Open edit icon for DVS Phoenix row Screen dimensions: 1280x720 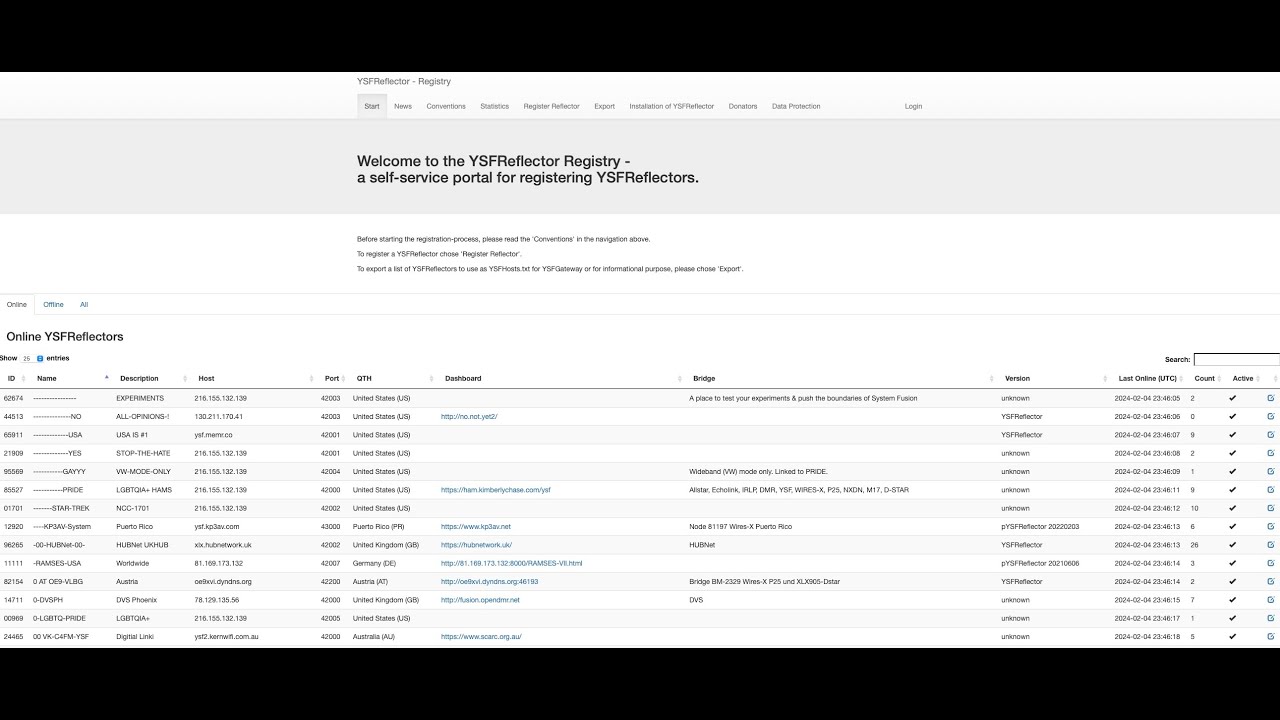tap(1271, 600)
